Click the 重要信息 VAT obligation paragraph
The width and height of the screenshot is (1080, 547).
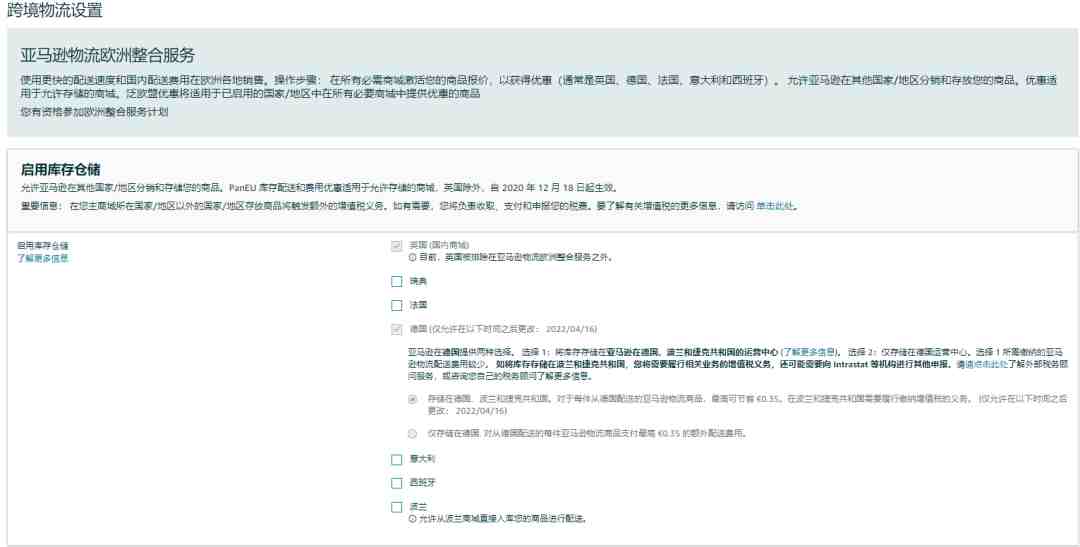click(x=409, y=206)
